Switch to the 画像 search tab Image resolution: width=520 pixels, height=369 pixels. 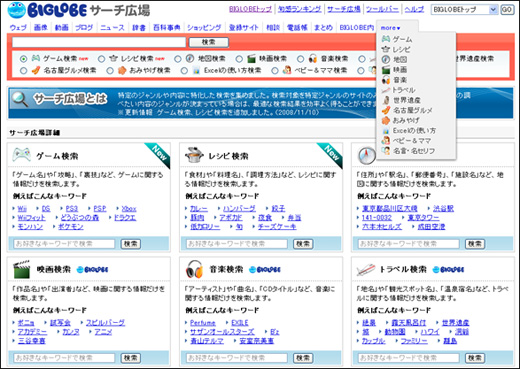[41, 28]
